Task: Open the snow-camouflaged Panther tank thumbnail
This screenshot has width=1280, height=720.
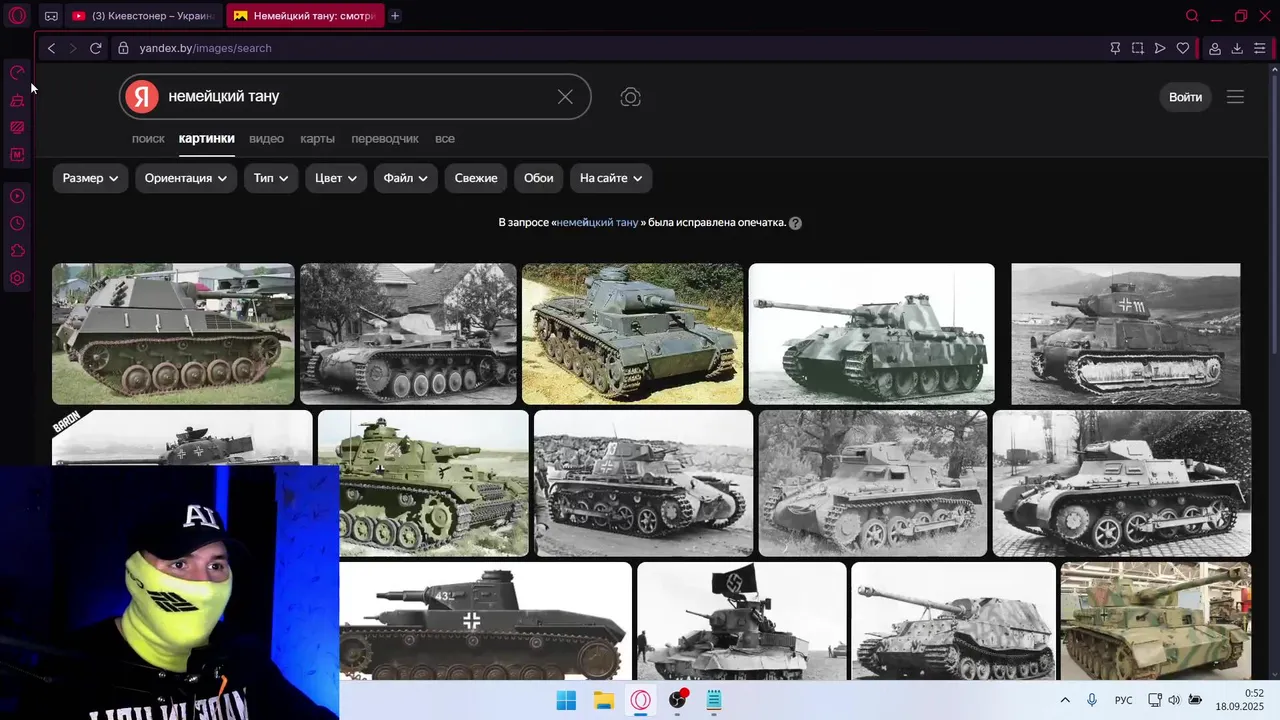Action: pyautogui.click(x=872, y=334)
